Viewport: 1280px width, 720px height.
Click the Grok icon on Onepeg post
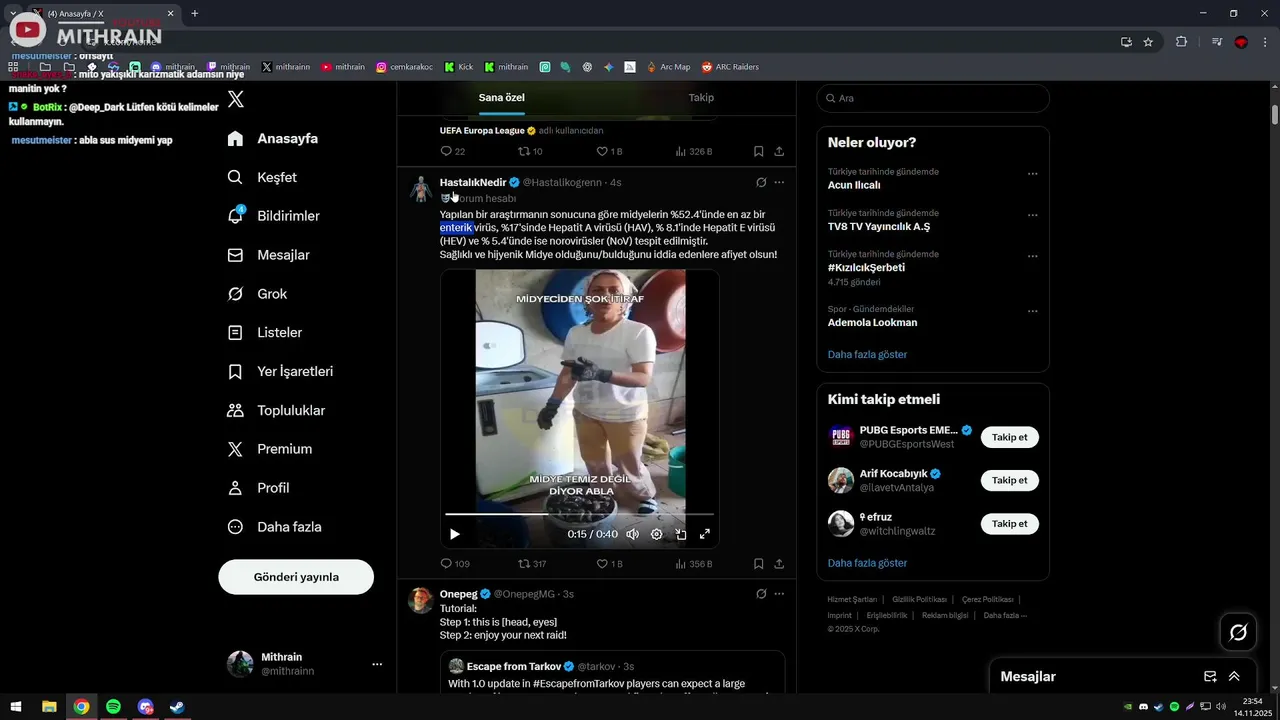point(761,594)
